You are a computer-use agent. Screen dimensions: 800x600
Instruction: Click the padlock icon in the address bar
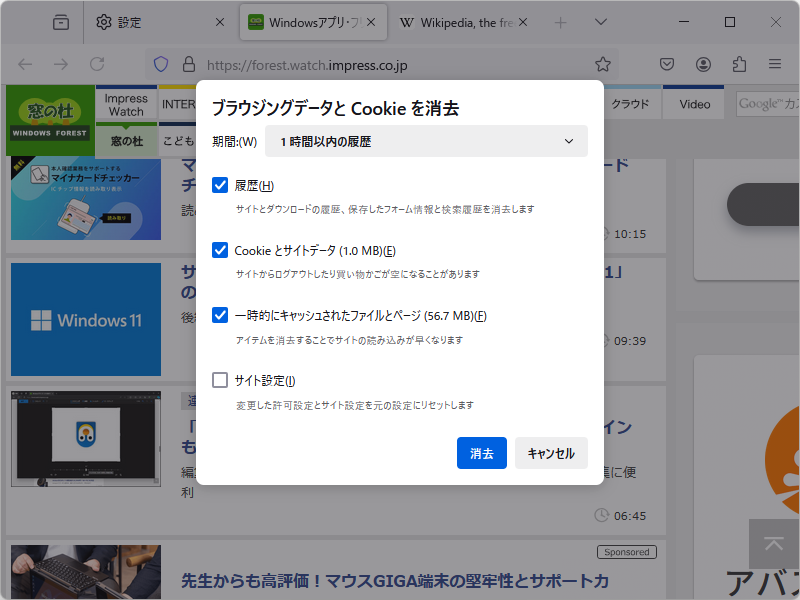pyautogui.click(x=188, y=63)
